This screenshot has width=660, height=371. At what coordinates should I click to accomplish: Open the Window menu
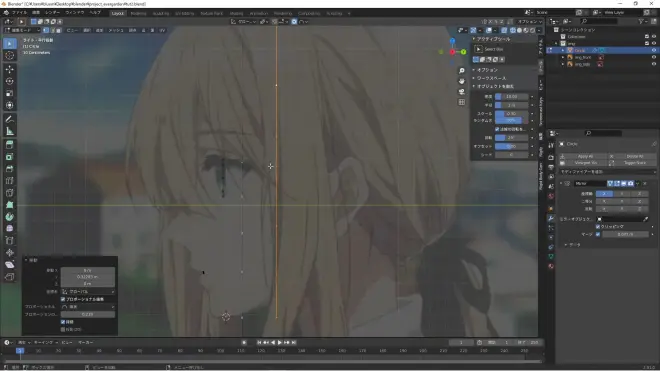coord(75,13)
